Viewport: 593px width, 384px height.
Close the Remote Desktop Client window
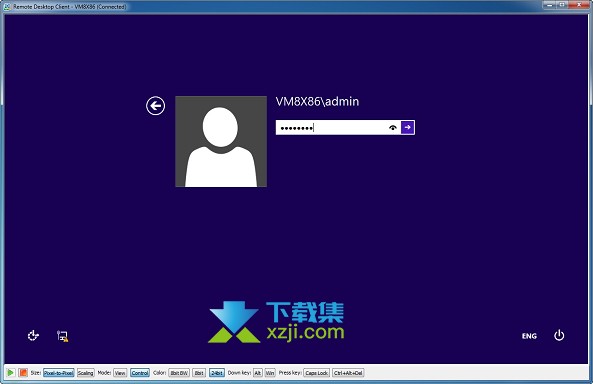point(579,5)
